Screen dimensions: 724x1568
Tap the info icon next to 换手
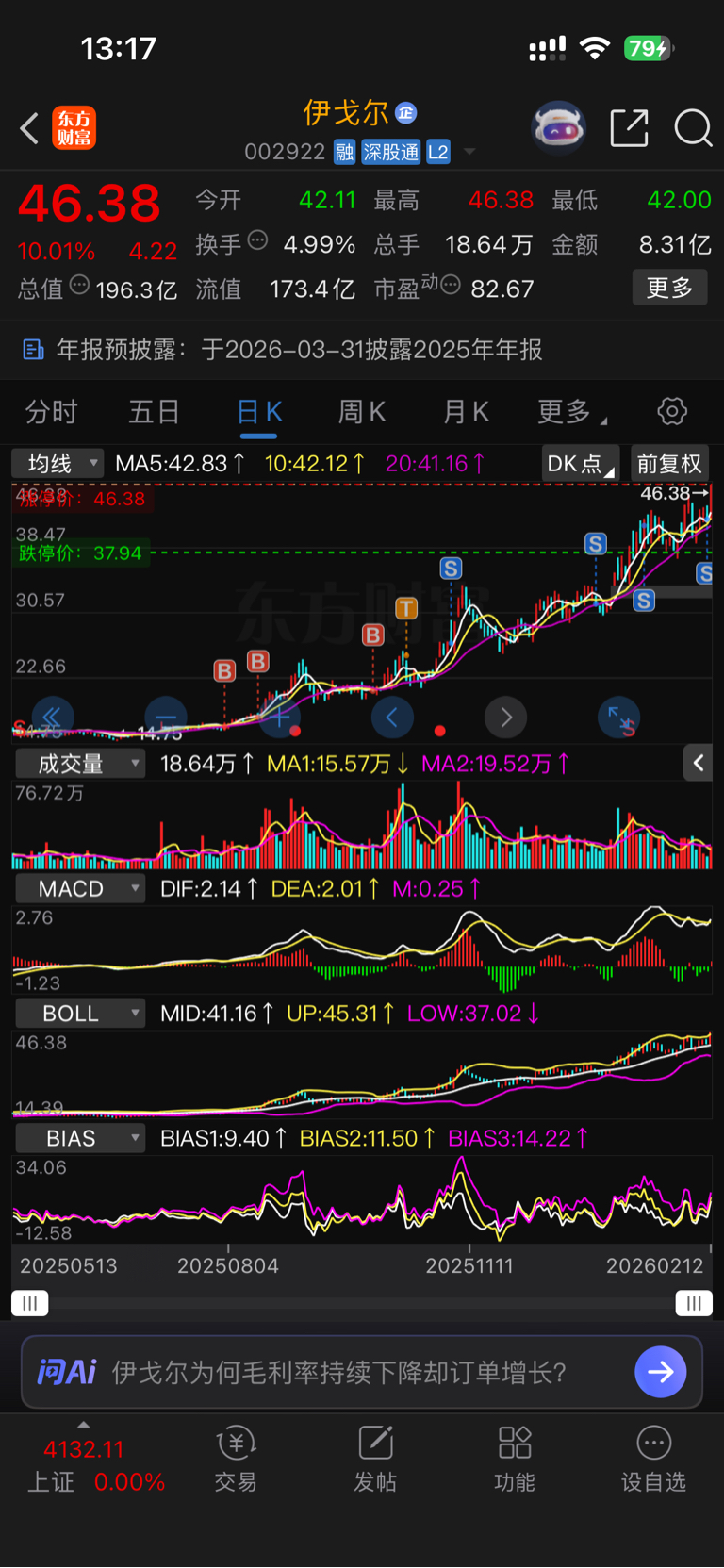(257, 241)
